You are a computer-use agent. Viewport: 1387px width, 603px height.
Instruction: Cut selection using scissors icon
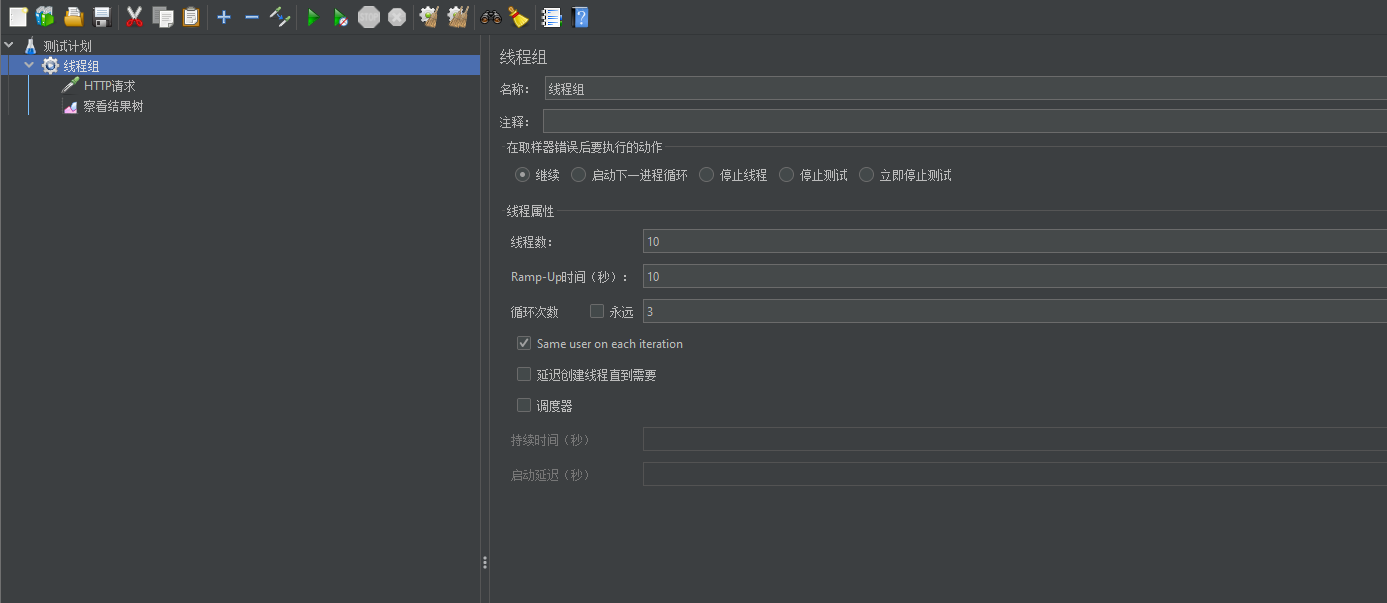tap(135, 16)
